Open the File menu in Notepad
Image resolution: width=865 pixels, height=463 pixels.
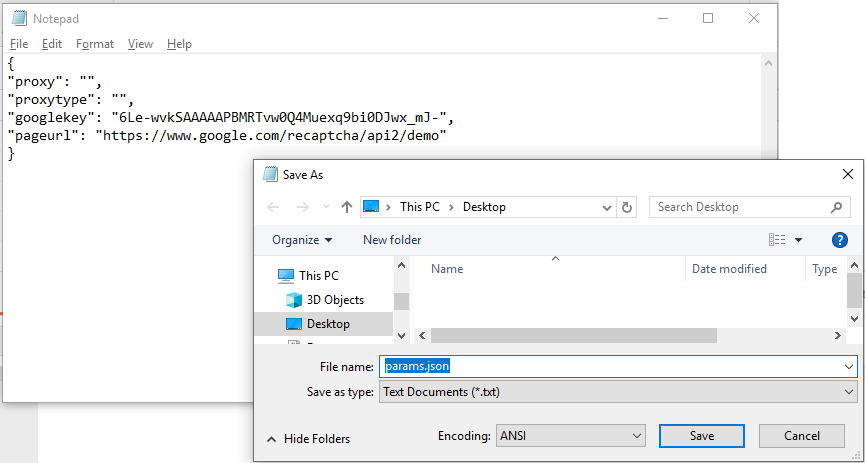[19, 44]
